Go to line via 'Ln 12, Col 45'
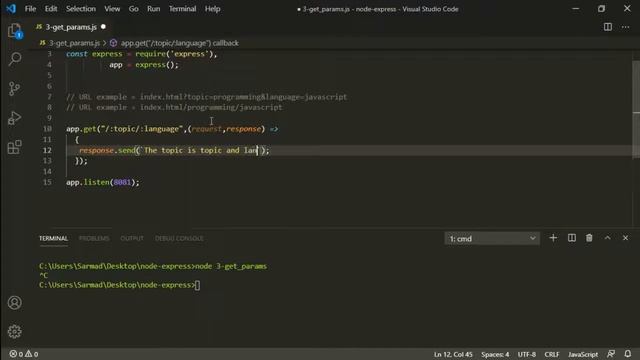640x360 pixels. click(453, 354)
